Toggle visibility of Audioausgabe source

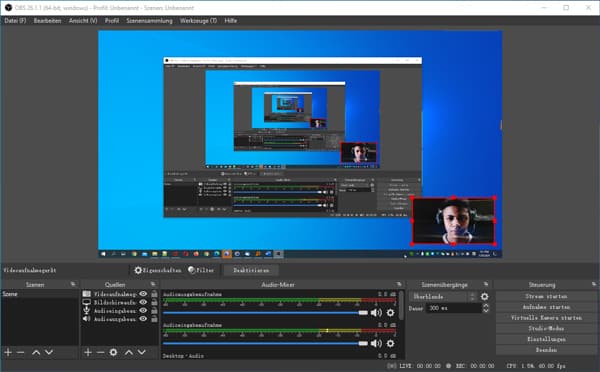(143, 319)
